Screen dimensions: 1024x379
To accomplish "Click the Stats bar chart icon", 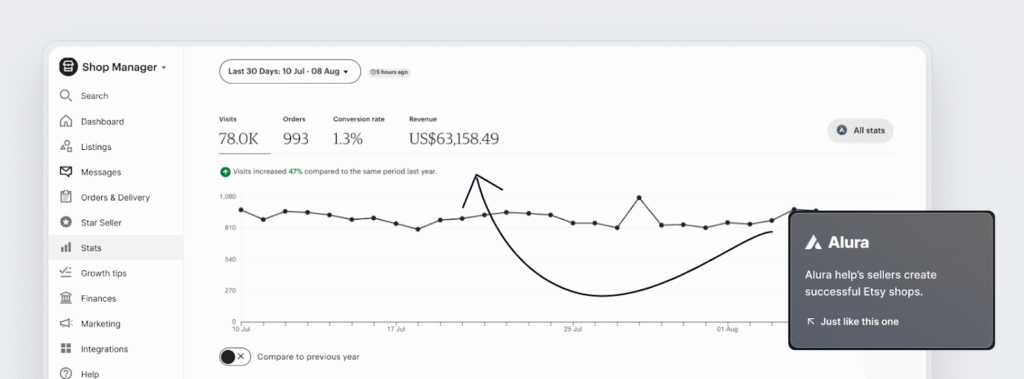I will 66,248.
